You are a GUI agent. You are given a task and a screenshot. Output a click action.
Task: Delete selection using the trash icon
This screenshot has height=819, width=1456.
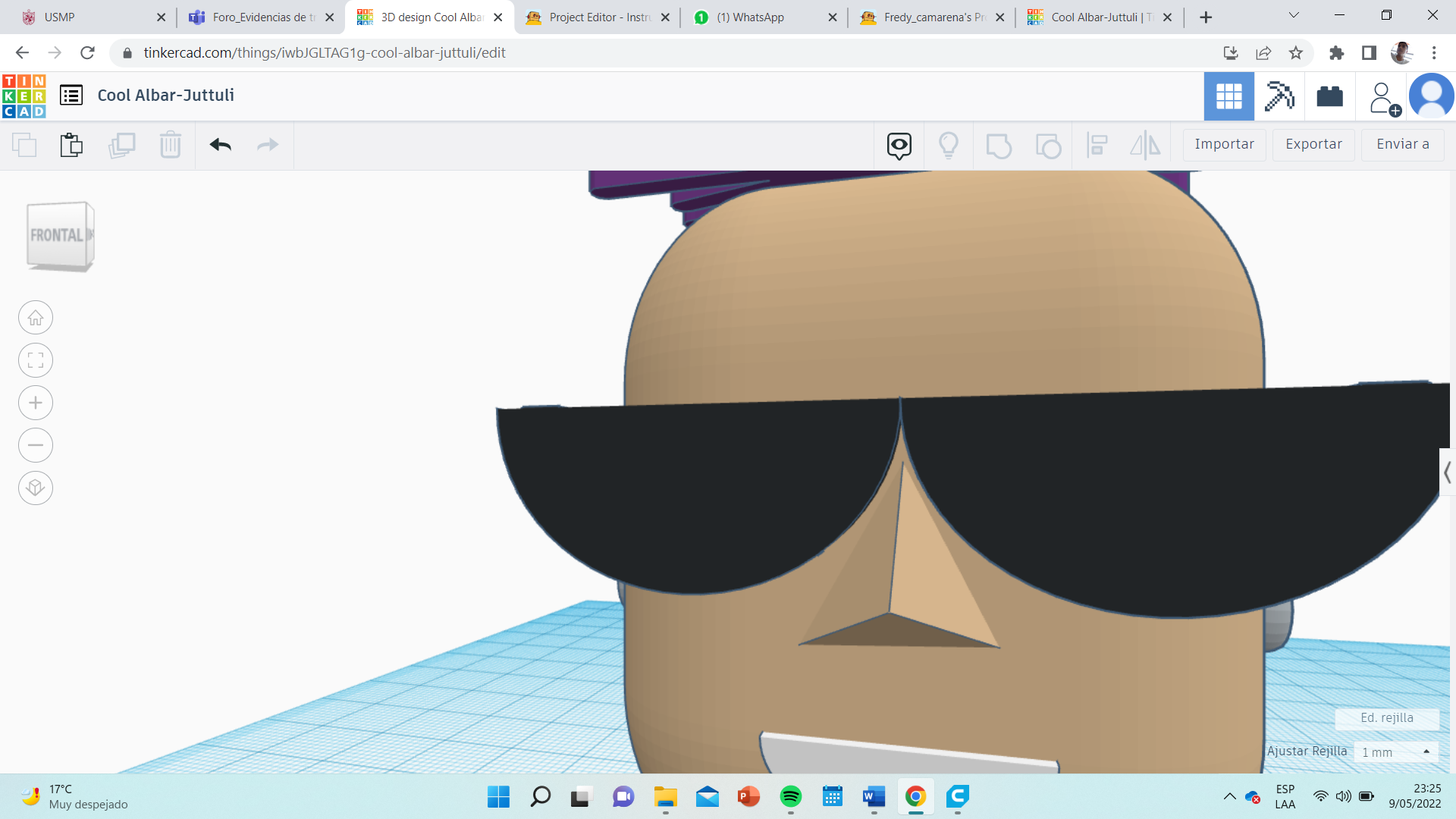click(x=170, y=144)
